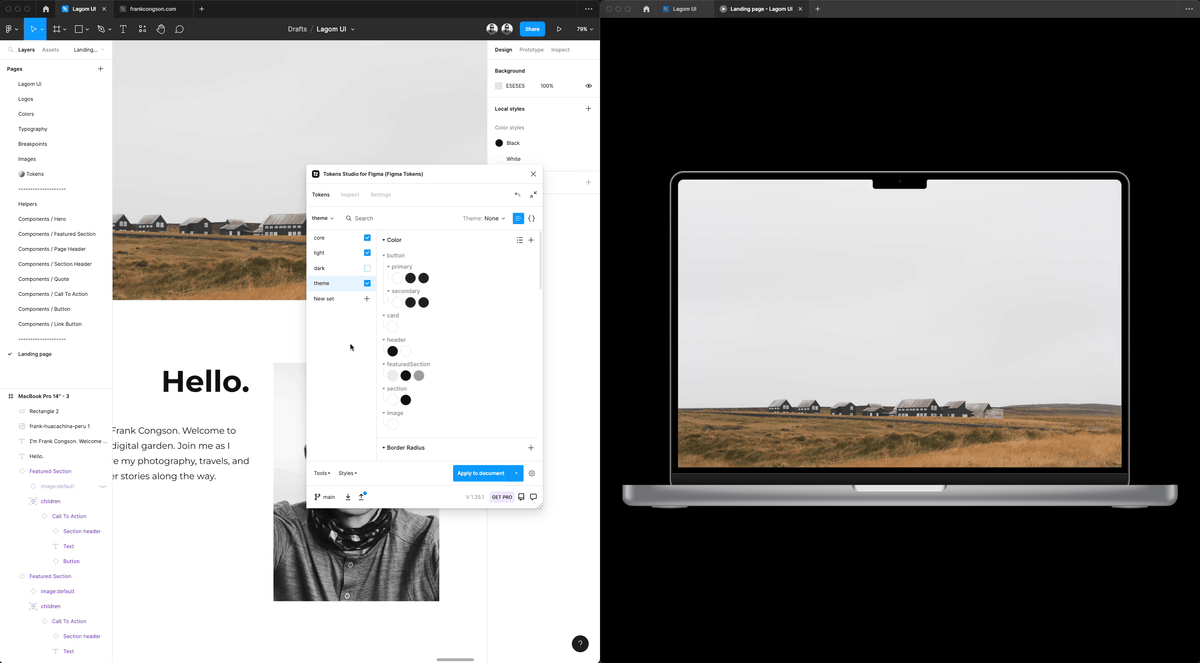Toggle Color tokens list display
This screenshot has height=663, width=1200.
click(x=520, y=240)
